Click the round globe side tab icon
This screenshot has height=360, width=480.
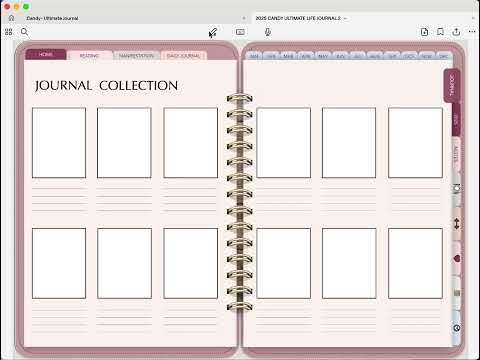click(x=457, y=328)
